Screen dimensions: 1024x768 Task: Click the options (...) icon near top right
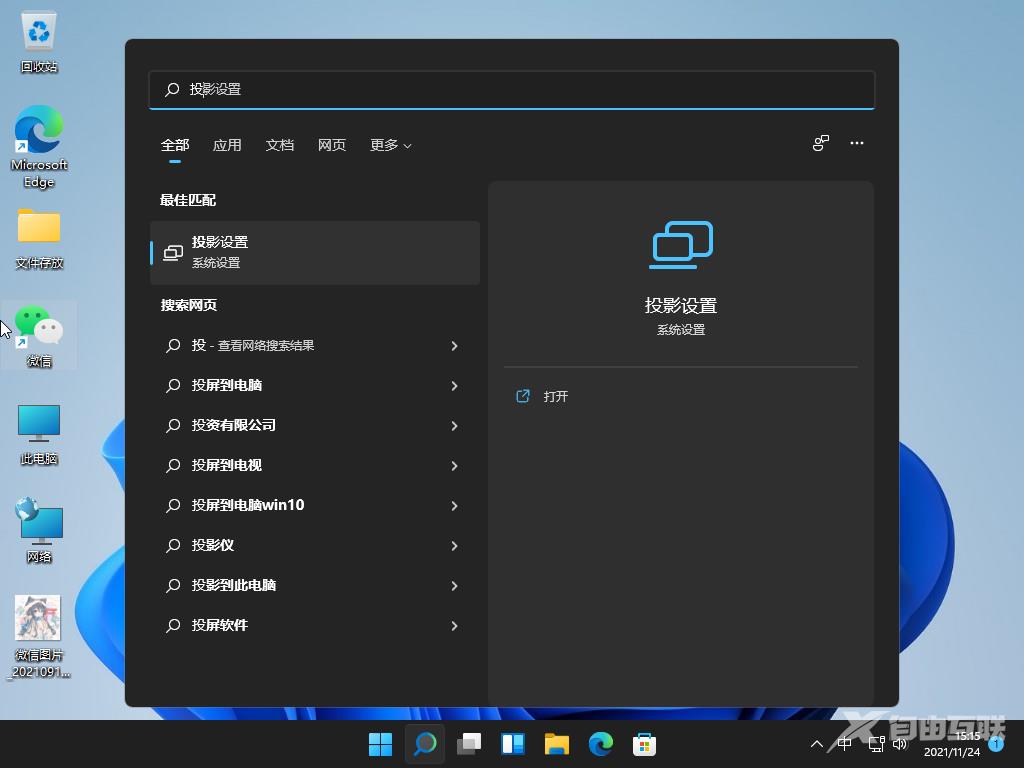tap(857, 143)
